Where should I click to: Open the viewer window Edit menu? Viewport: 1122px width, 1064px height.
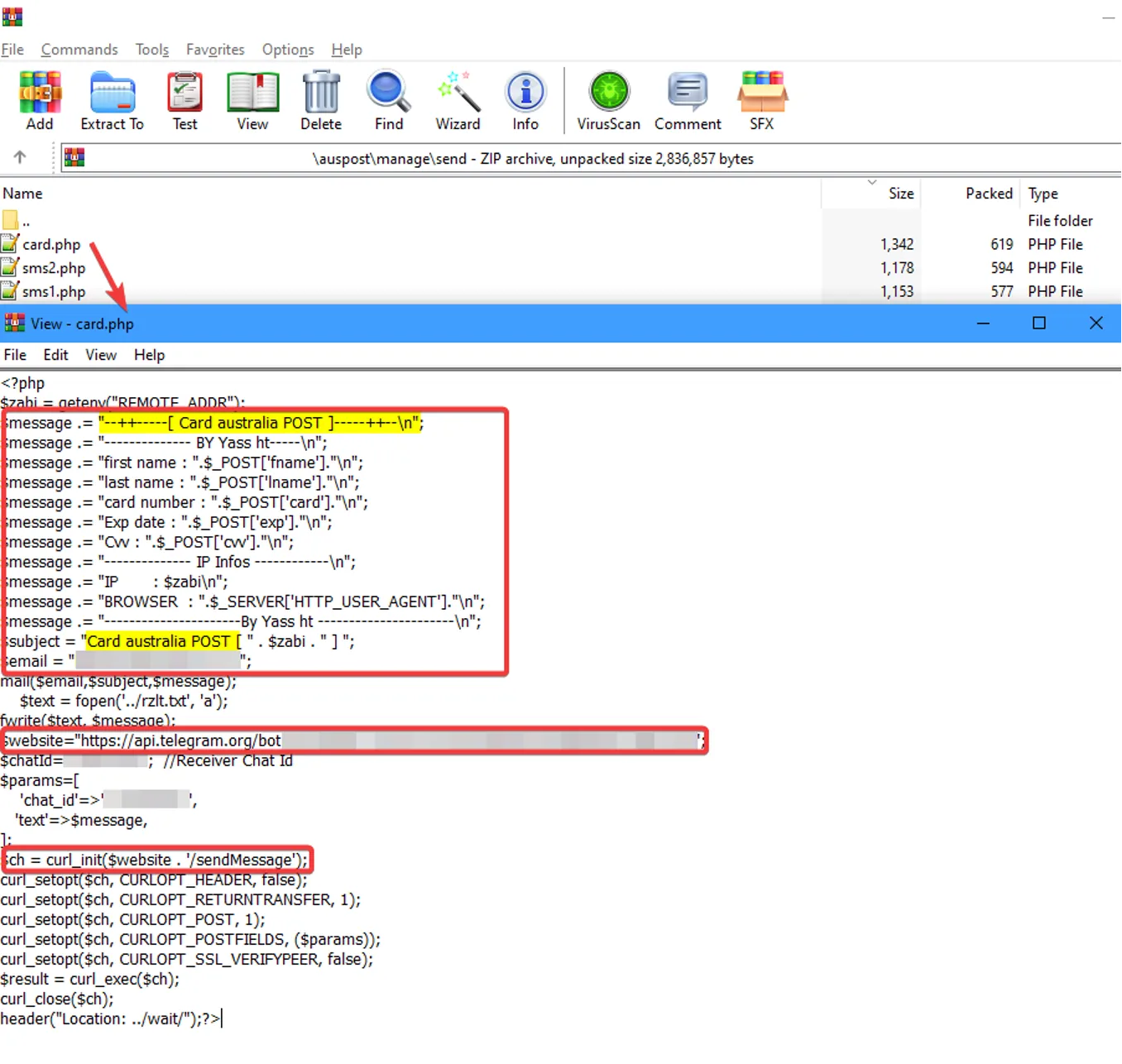point(55,355)
